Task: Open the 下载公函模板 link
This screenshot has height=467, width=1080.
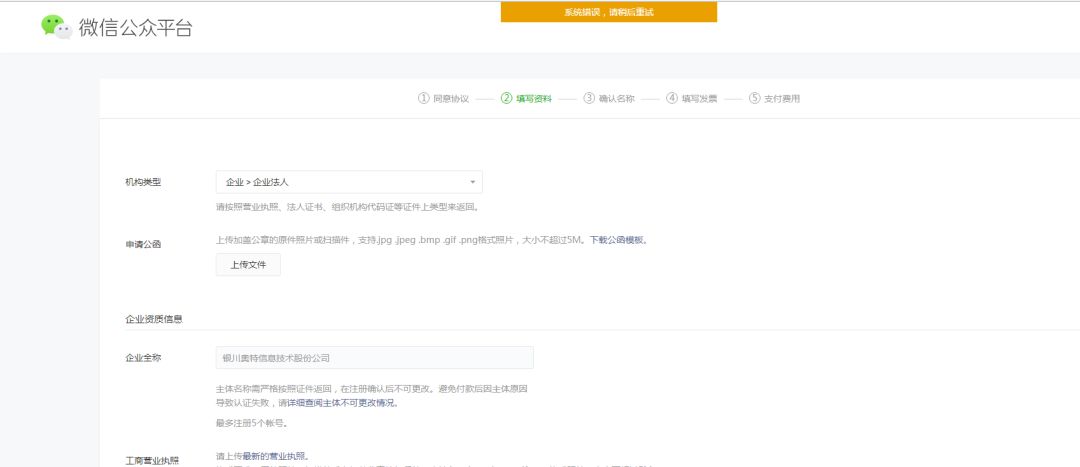Action: (616, 240)
